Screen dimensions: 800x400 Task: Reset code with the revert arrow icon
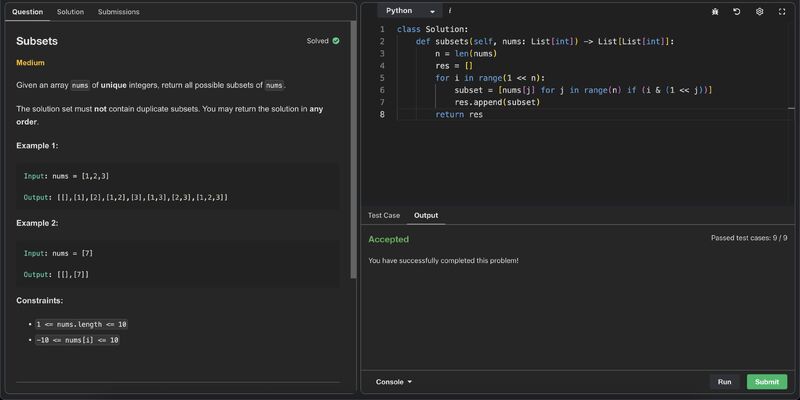point(737,12)
